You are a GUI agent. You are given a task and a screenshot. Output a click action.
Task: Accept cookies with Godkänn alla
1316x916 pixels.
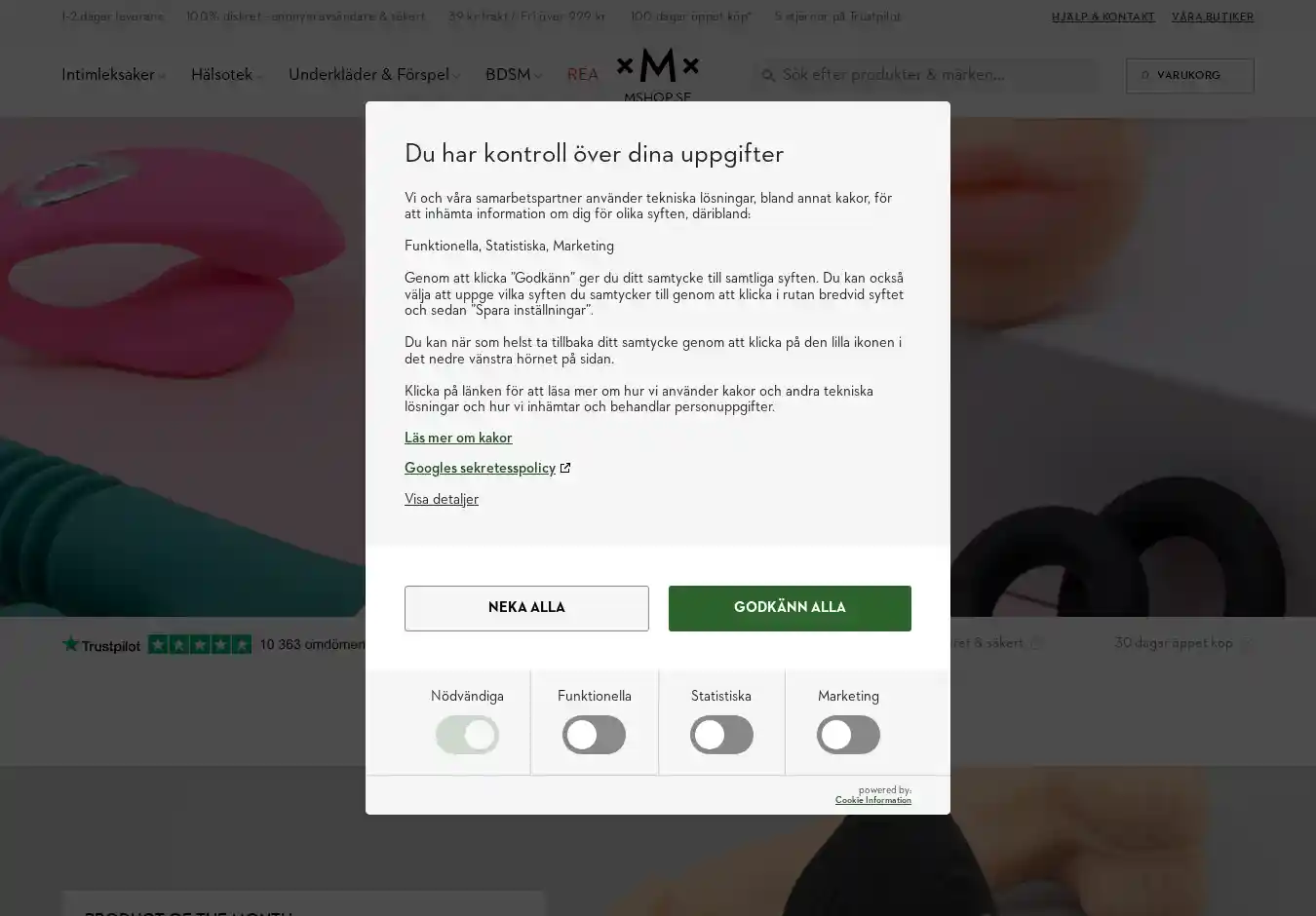(x=790, y=608)
